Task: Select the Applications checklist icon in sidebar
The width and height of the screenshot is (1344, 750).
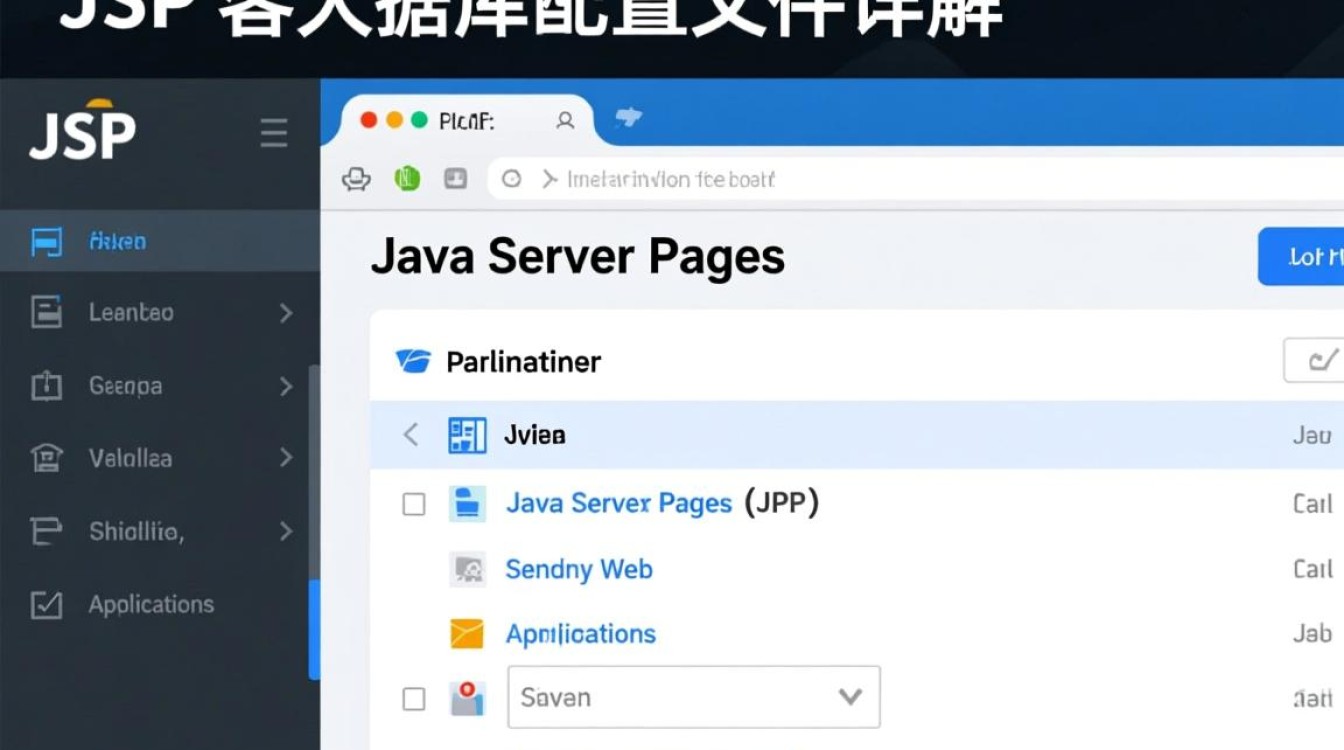Action: pyautogui.click(x=44, y=604)
